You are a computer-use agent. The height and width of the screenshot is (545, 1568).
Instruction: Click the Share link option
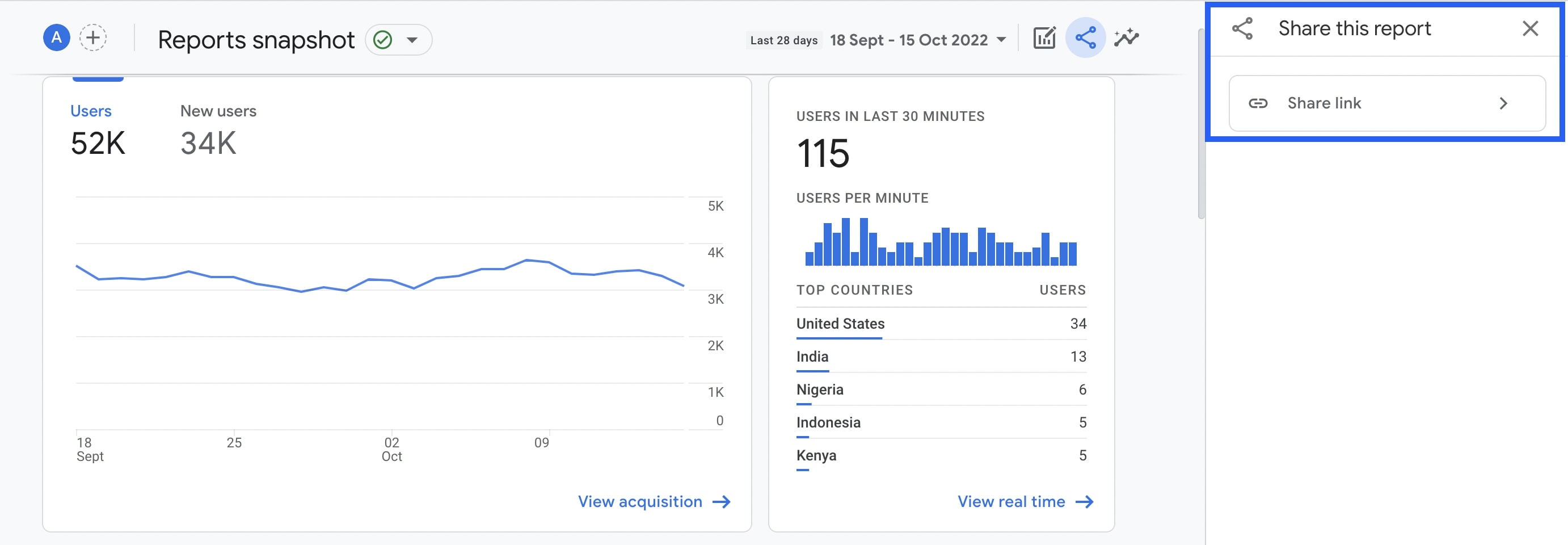1386,103
